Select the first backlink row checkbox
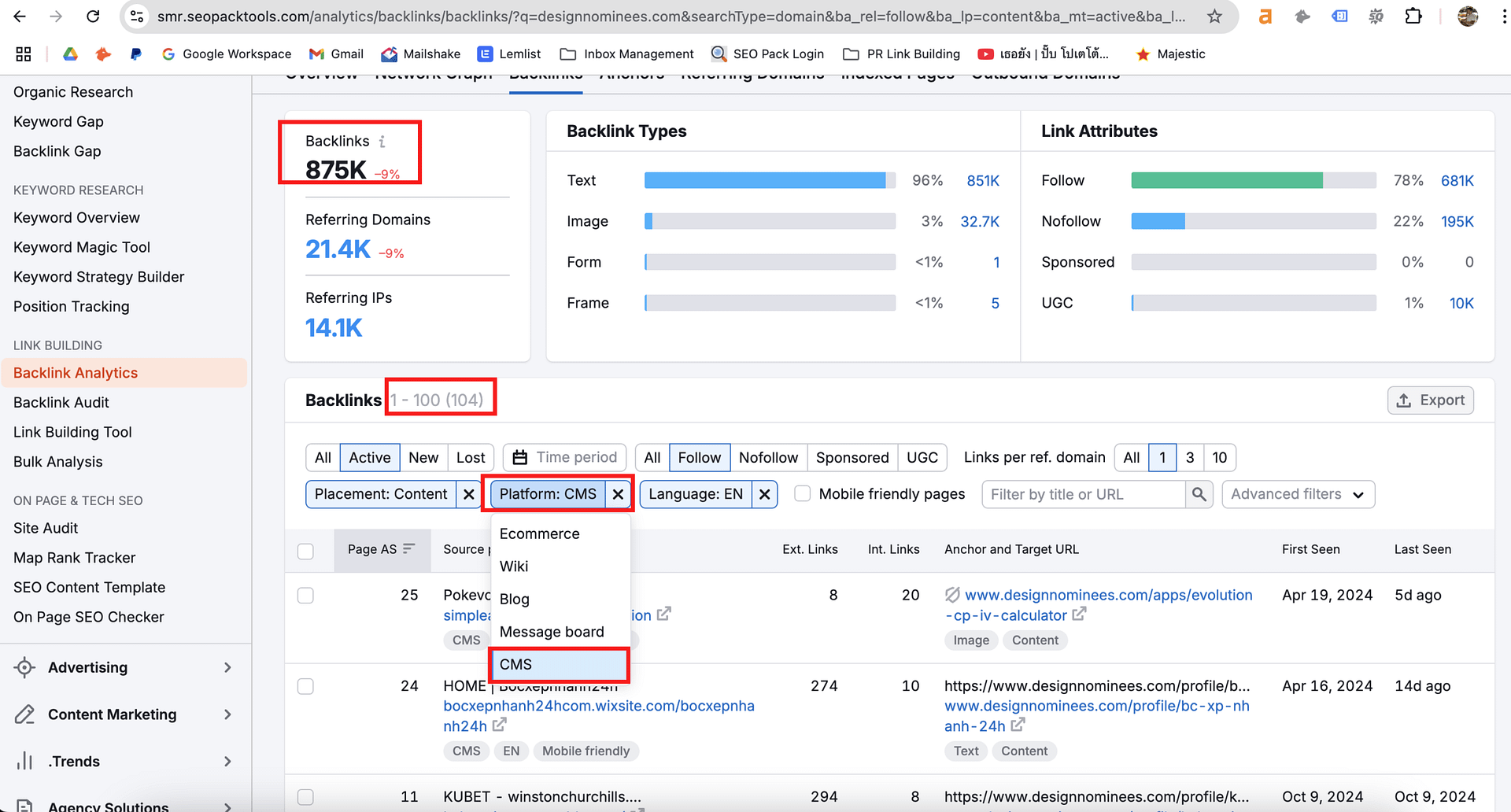 pyautogui.click(x=306, y=596)
